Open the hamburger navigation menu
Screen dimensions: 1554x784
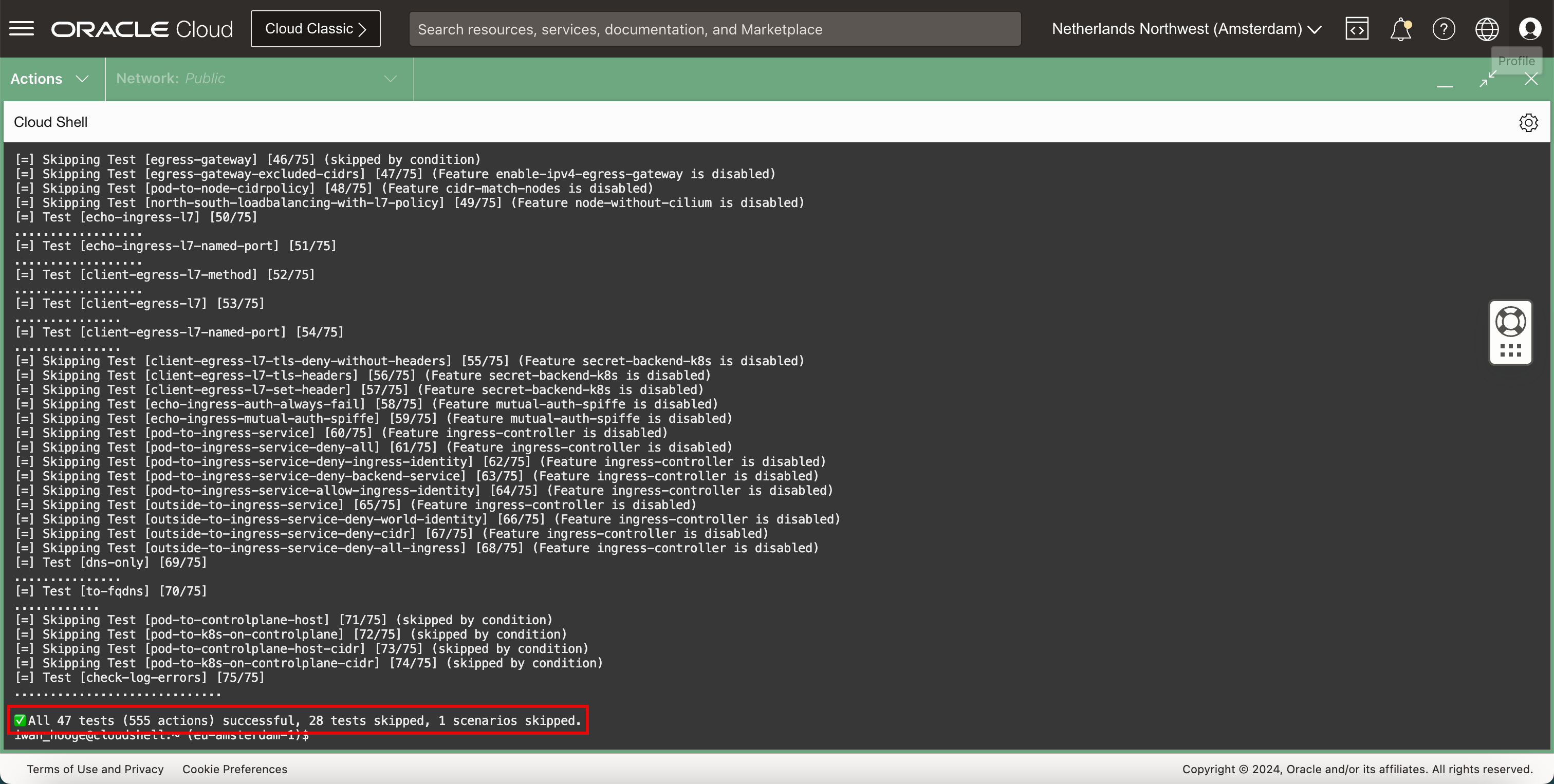(22, 28)
